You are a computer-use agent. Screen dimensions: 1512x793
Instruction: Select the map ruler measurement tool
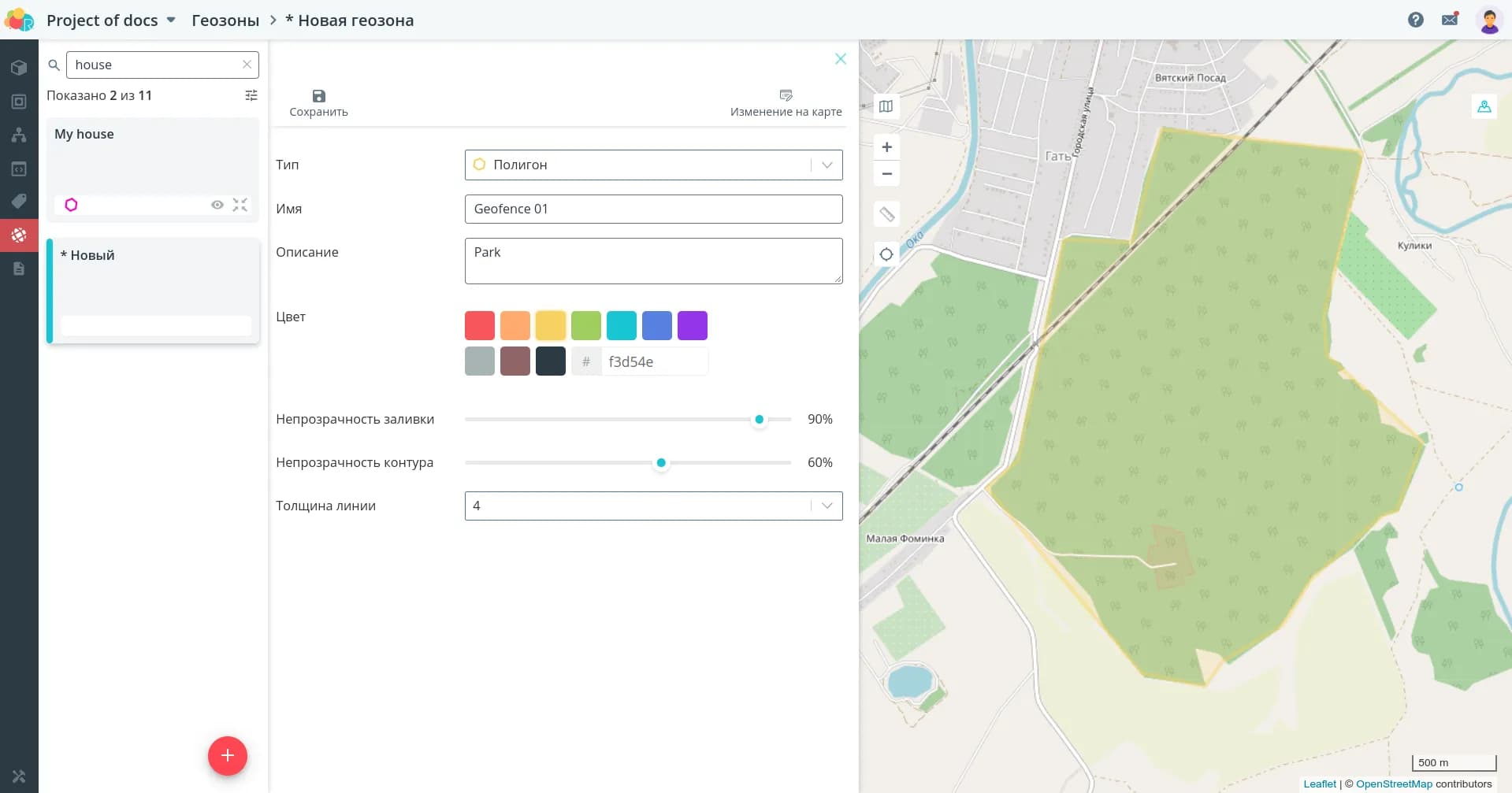click(886, 214)
